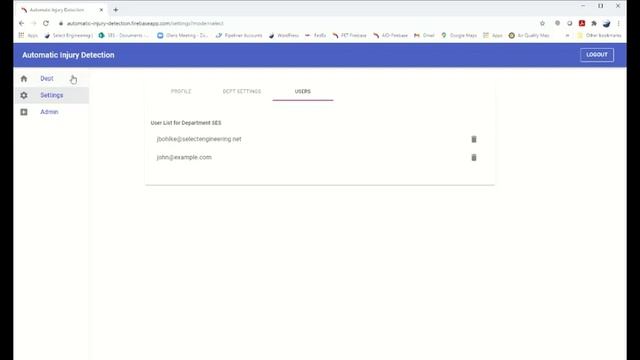640x360 pixels.
Task: Click the User List for Department heading
Action: tap(186, 123)
